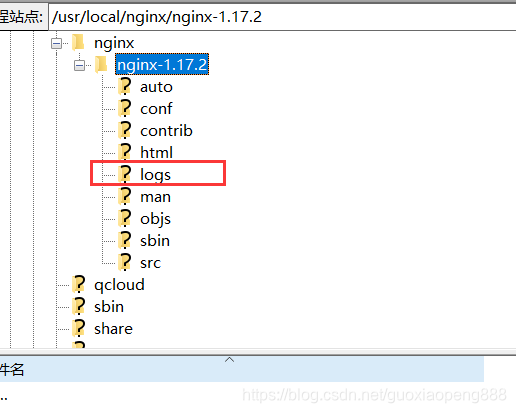This screenshot has width=516, height=413.
Task: Click the man folder question-mark icon
Action: point(125,196)
